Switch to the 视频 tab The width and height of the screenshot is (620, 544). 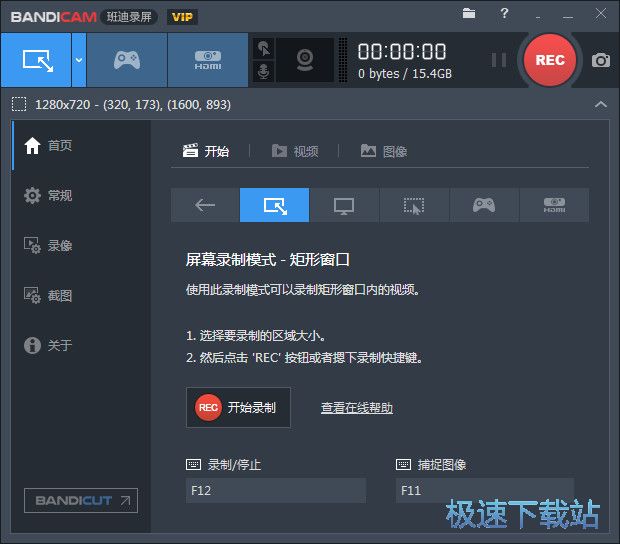pyautogui.click(x=295, y=151)
